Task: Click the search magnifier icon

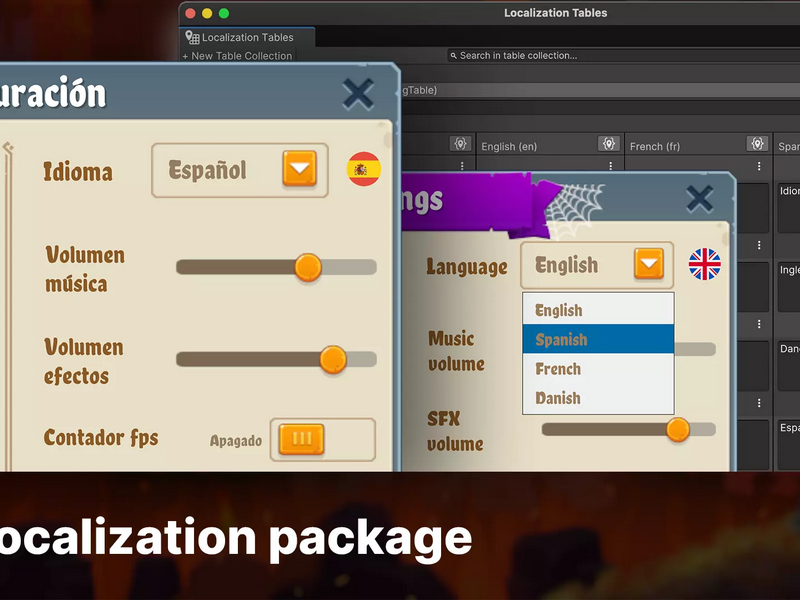Action: point(453,56)
